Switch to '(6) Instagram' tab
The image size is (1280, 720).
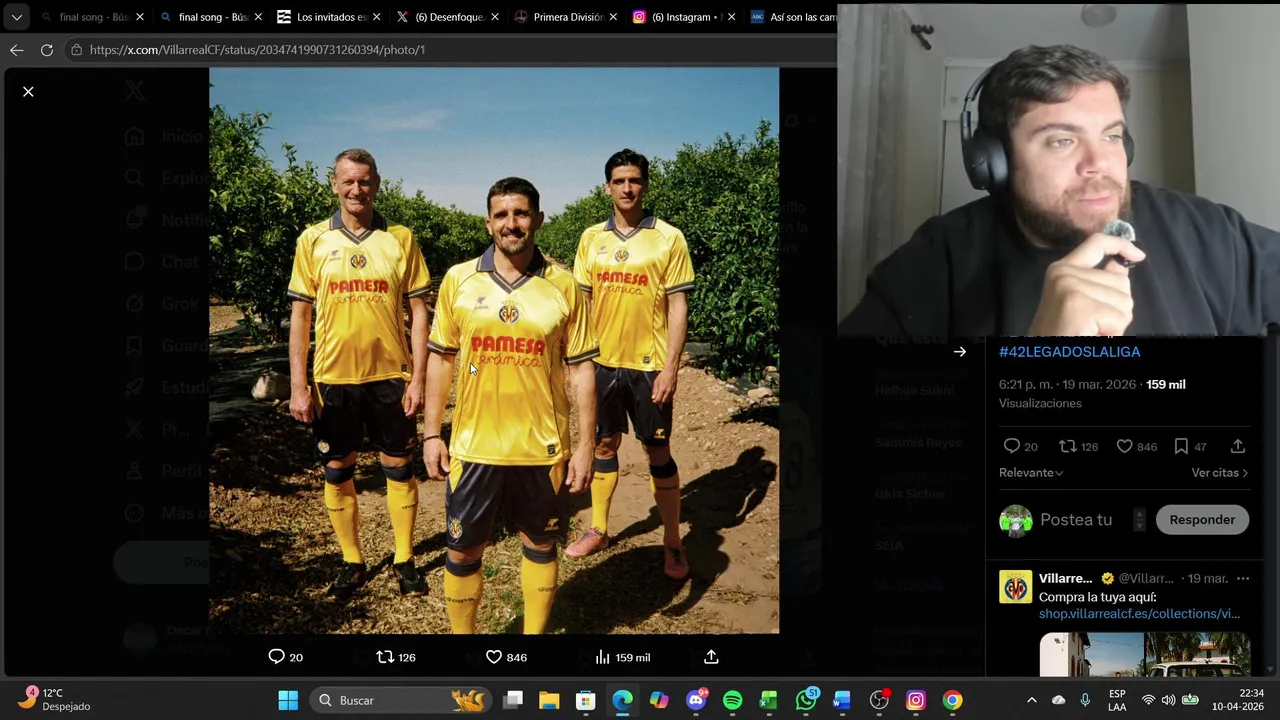click(685, 17)
